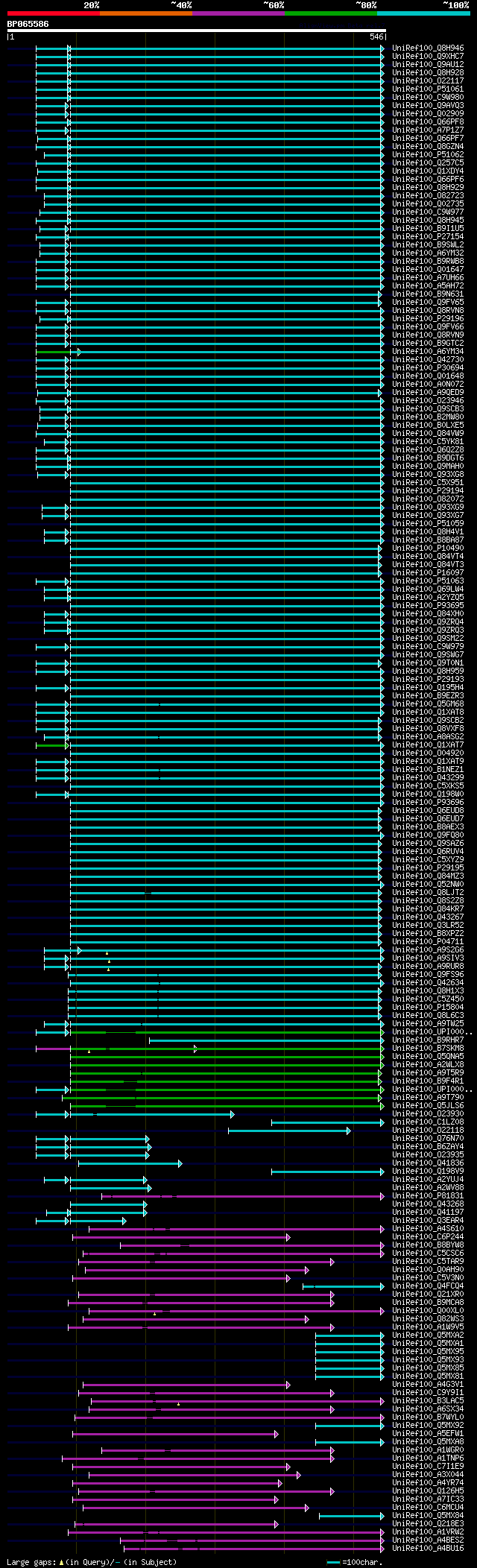Image resolution: width=477 pixels, height=1568 pixels.
Task: Open hit UniRef100_Q9AU12
Action: 428,65
